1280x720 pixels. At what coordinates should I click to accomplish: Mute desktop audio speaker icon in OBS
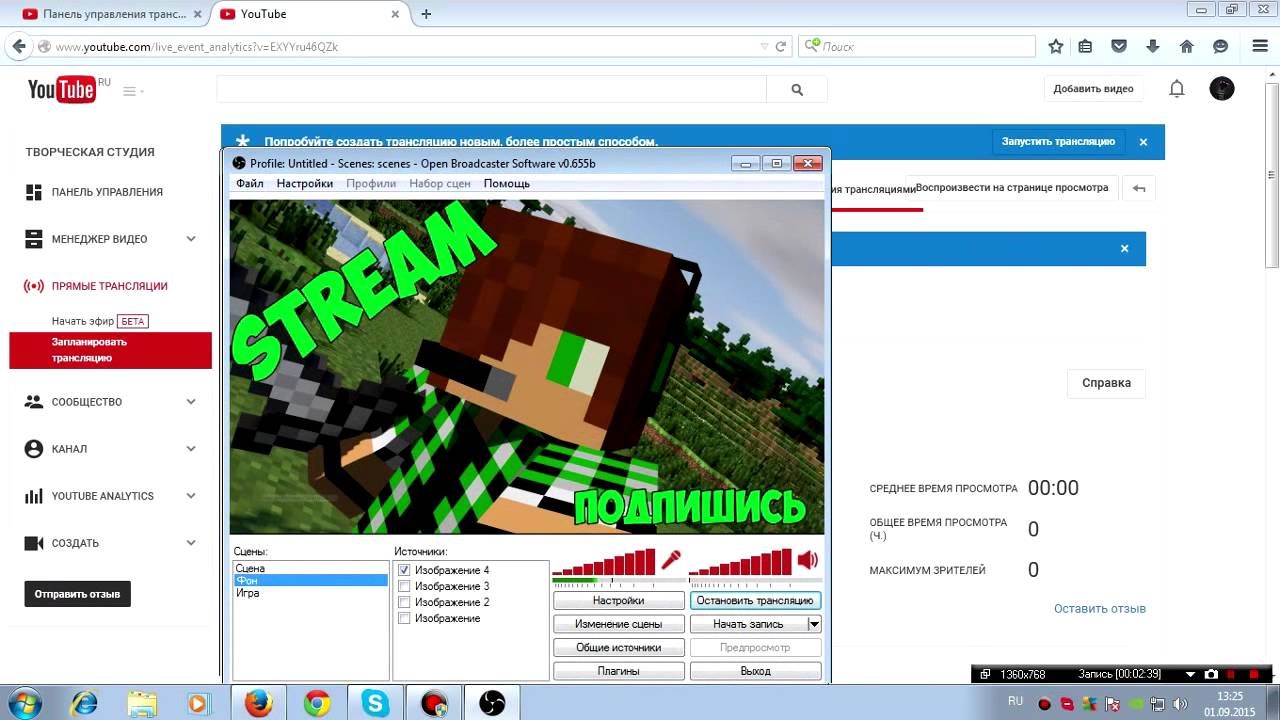pyautogui.click(x=808, y=560)
